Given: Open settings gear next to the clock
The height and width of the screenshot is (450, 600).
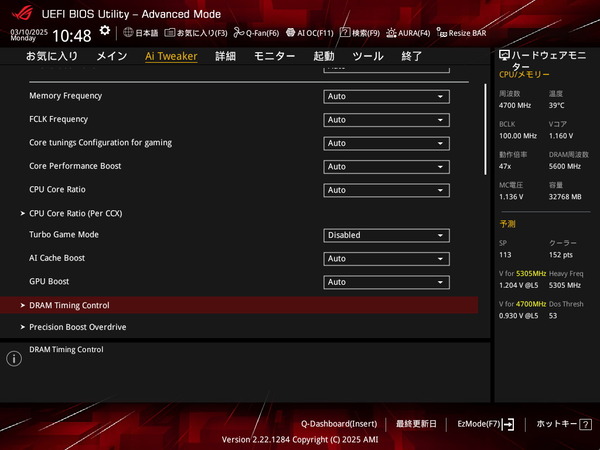Looking at the screenshot, I should [x=104, y=31].
